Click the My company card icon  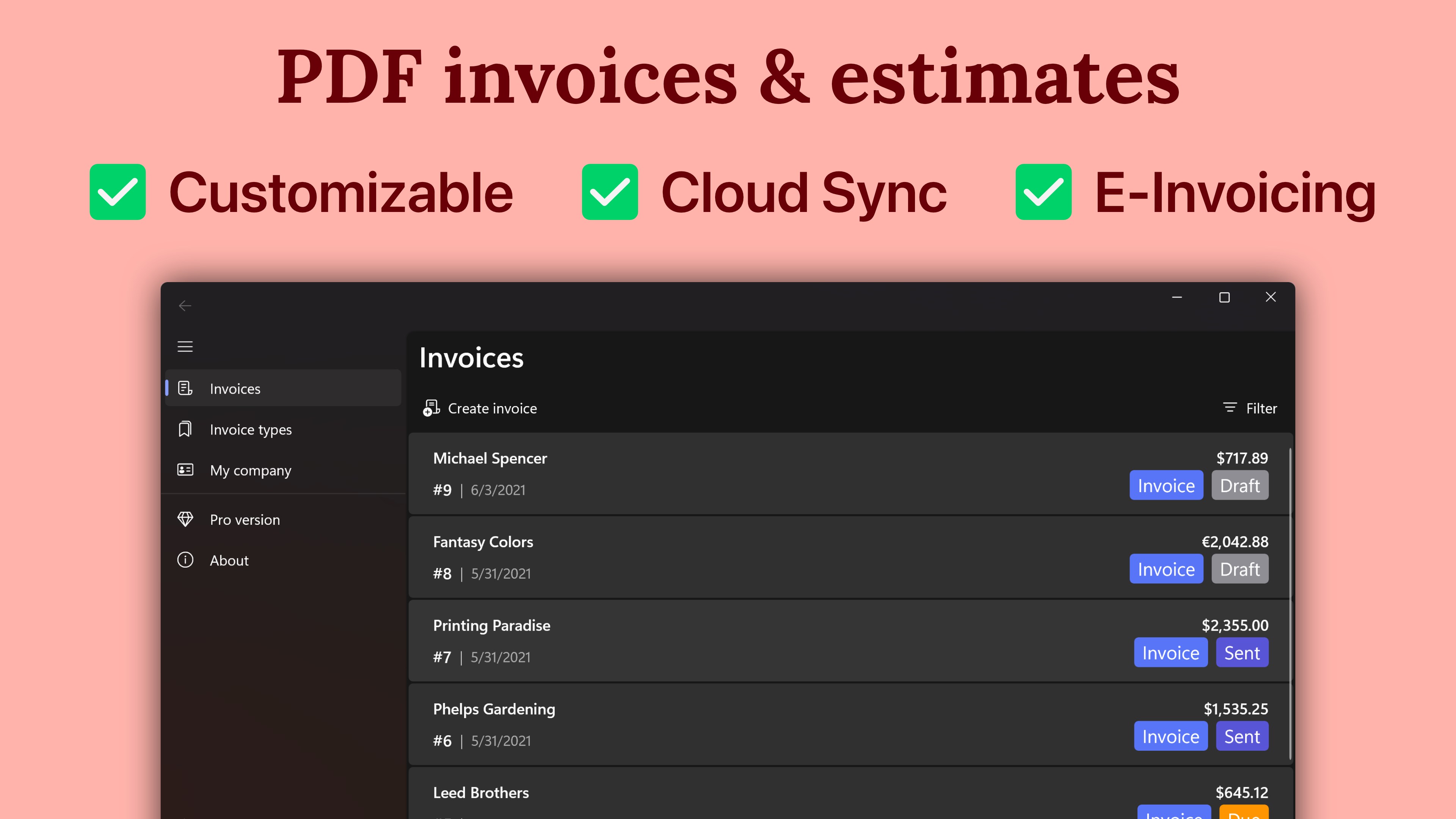(x=185, y=470)
